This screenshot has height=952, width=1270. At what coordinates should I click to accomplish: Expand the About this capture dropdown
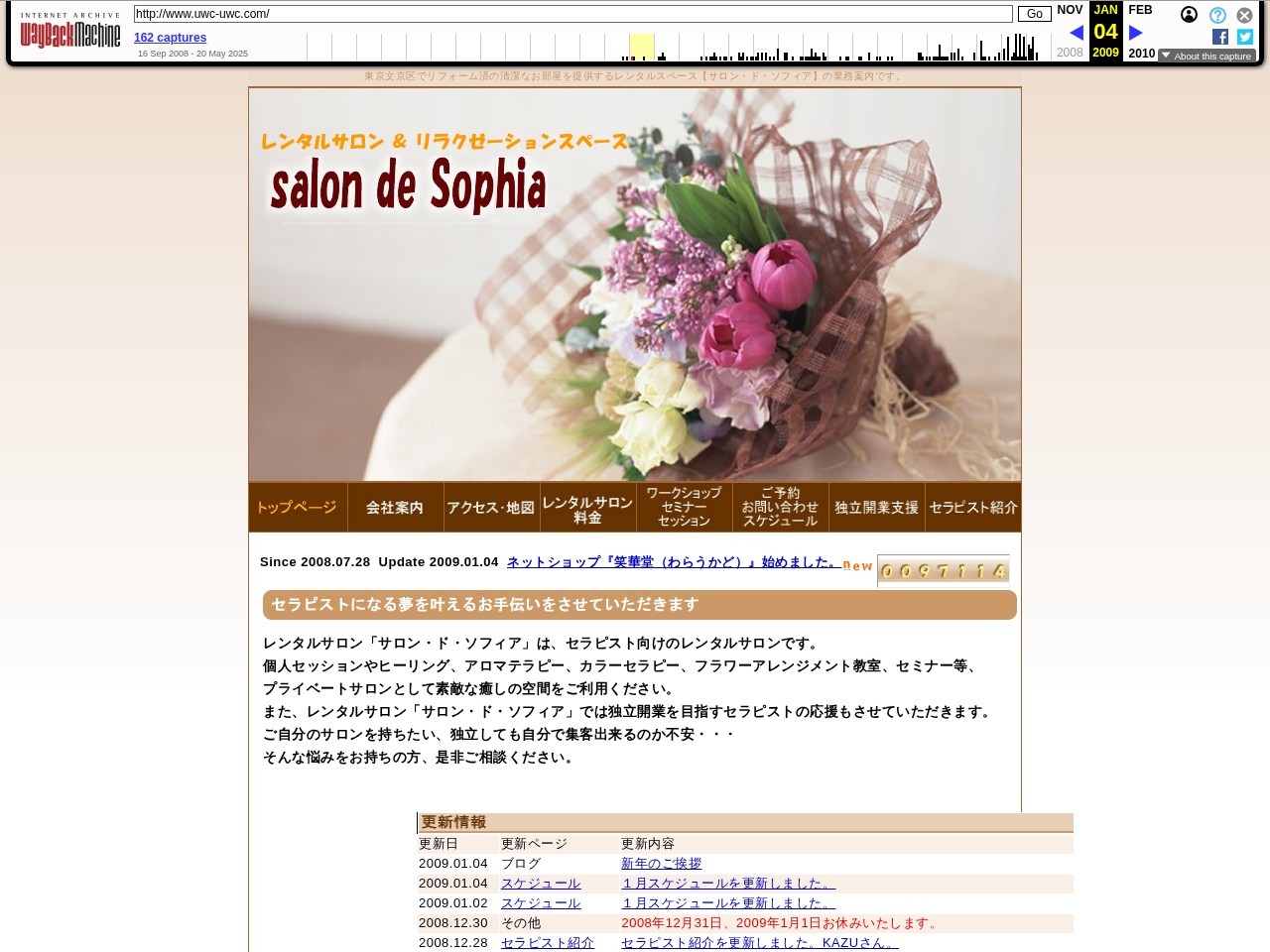click(1206, 57)
